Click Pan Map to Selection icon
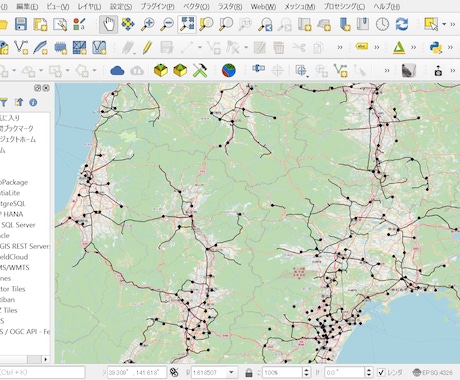Viewport: 460px width, 380px height. (128, 25)
